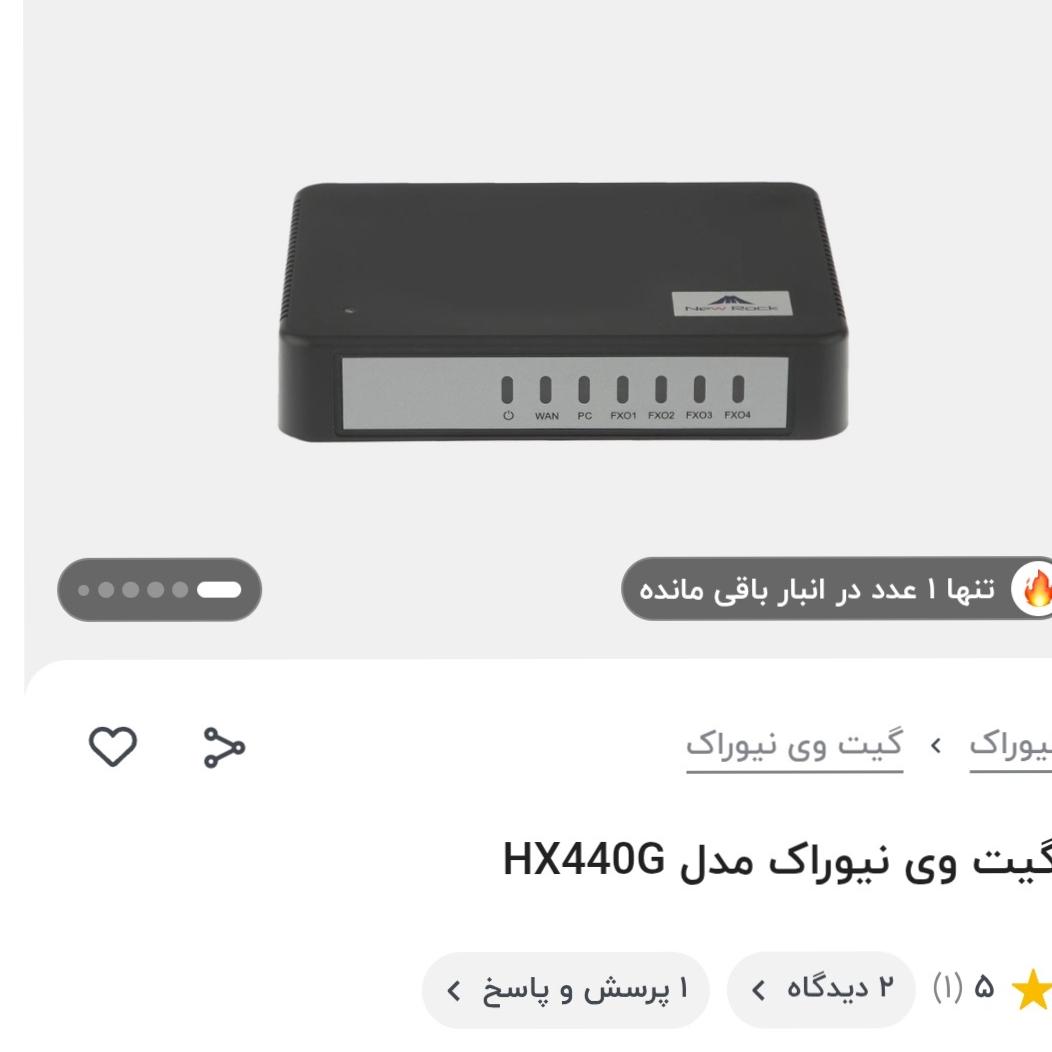This screenshot has width=1052, height=1052.
Task: Expand reviews via chevron on ۲ دیدگاه
Action: [x=759, y=990]
